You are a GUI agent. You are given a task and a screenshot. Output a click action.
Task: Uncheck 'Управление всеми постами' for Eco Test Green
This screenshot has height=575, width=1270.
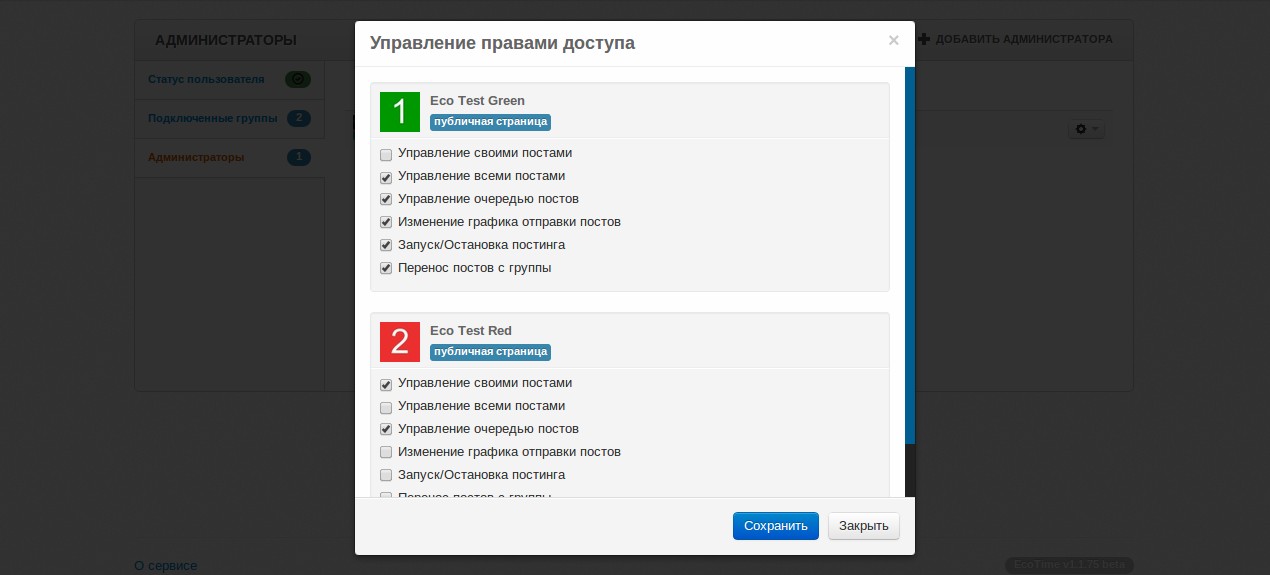[x=386, y=178]
